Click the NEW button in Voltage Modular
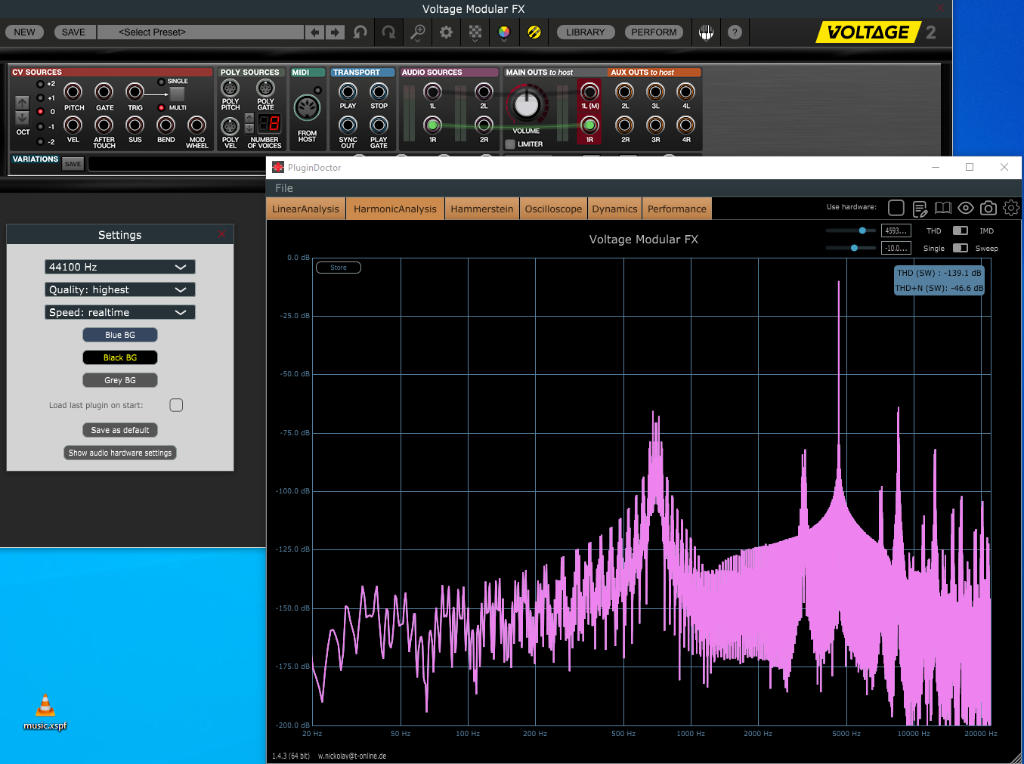 [x=25, y=32]
